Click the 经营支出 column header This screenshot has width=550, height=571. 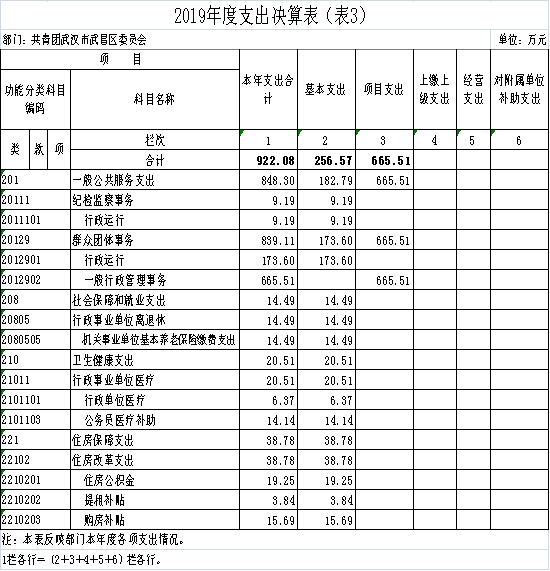pos(473,90)
